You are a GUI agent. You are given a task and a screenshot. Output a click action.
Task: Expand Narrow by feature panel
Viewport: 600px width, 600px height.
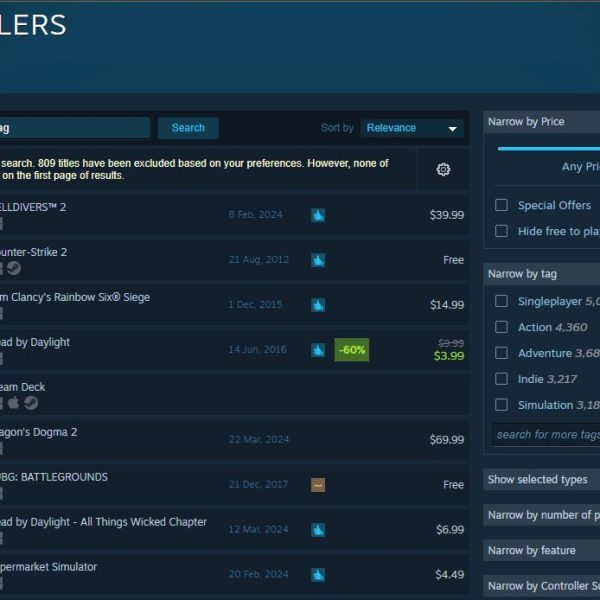[x=541, y=550]
